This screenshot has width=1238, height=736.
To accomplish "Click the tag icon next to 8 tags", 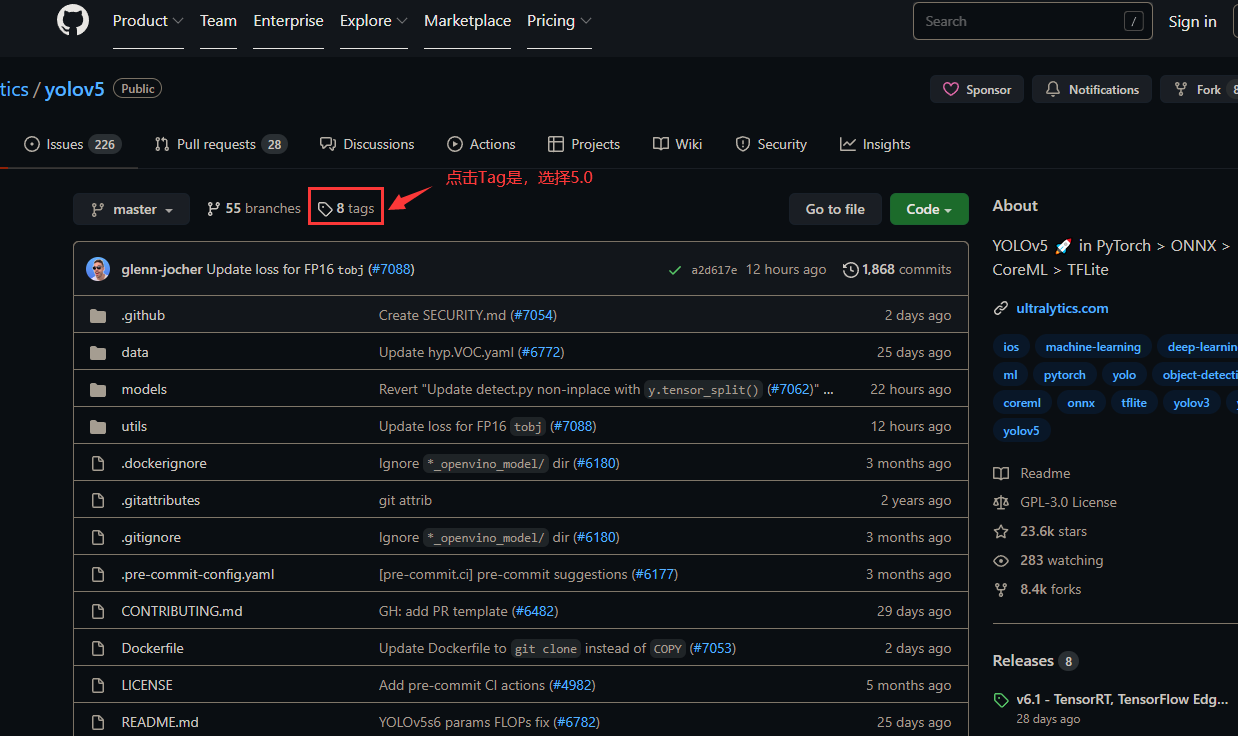I will 325,209.
